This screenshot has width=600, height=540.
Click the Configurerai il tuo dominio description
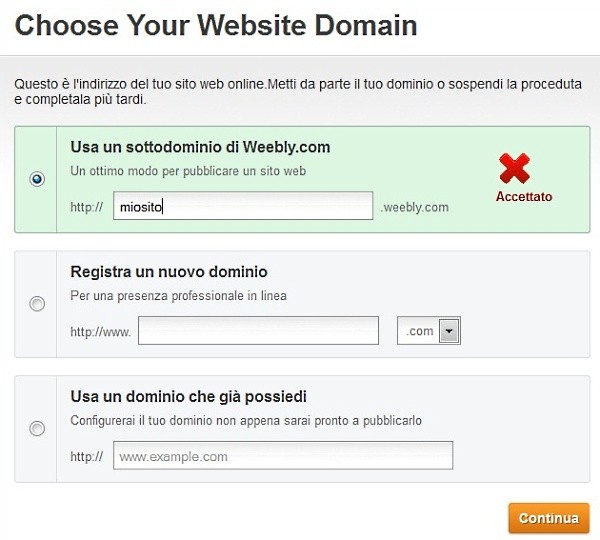[x=246, y=421]
